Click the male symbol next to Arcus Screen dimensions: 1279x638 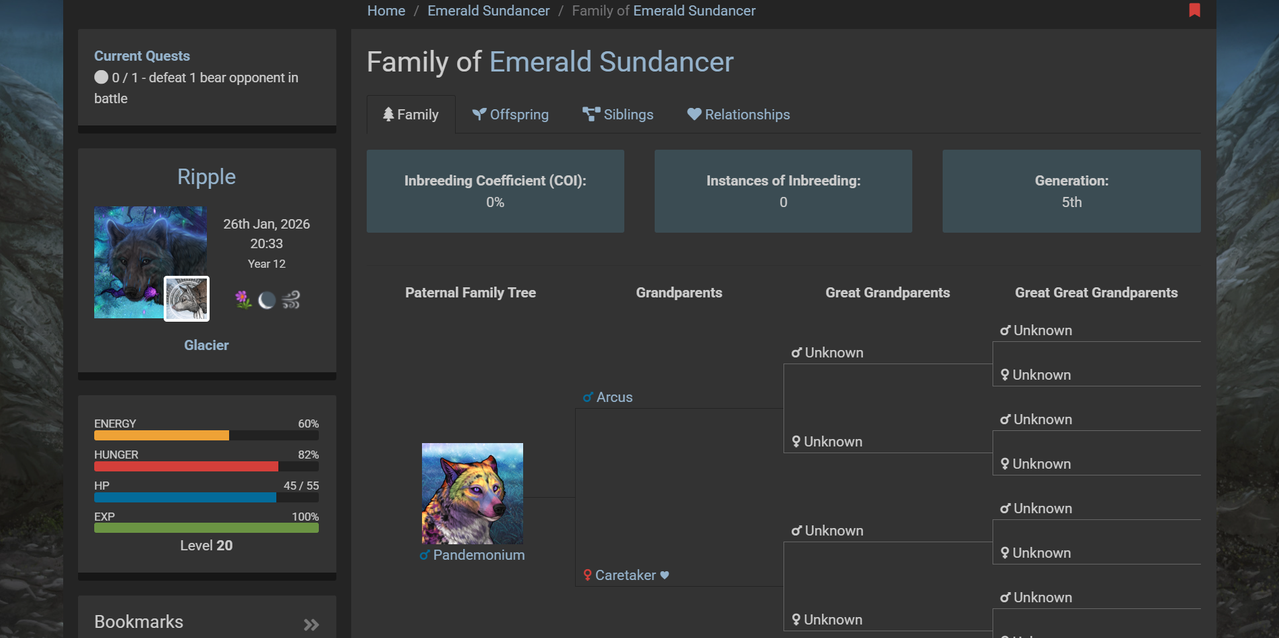(588, 397)
